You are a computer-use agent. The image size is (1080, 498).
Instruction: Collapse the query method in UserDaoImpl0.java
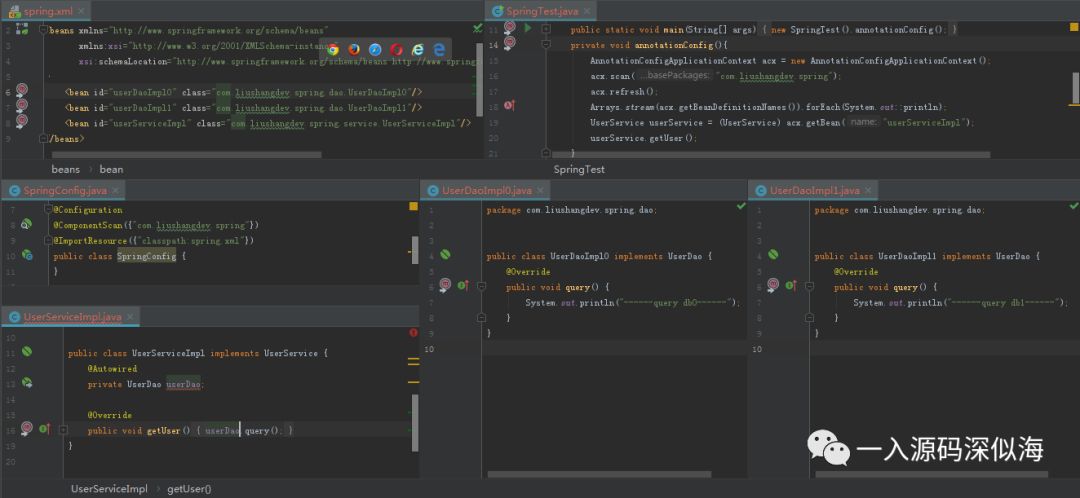tap(481, 287)
